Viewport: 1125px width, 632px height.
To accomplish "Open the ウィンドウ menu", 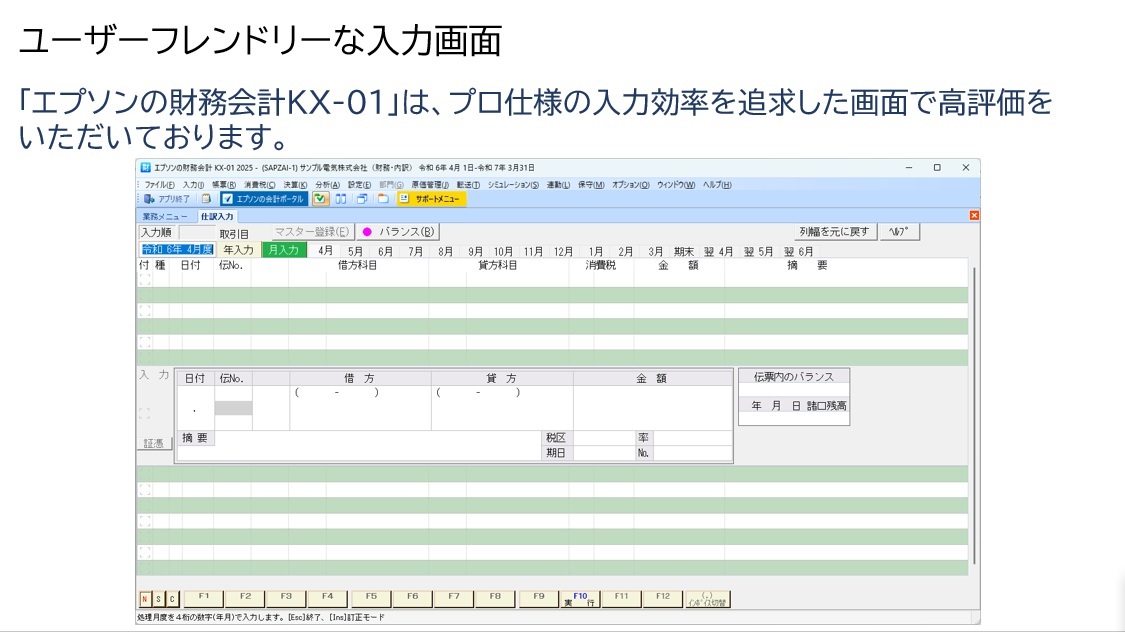I will point(676,185).
